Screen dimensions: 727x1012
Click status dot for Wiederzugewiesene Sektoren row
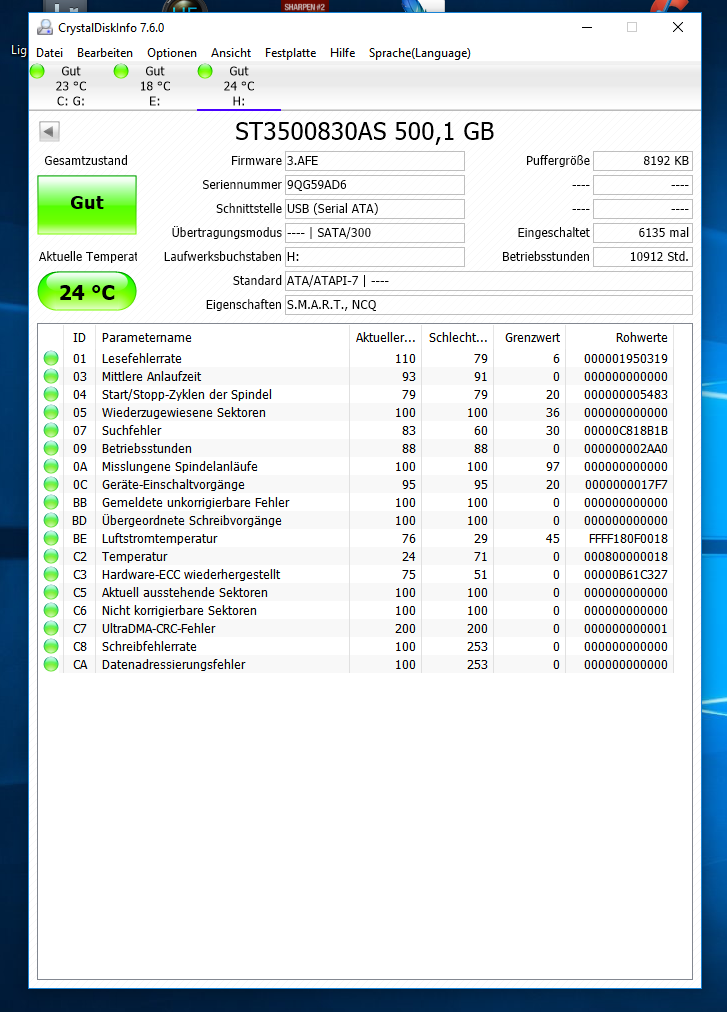pos(51,412)
